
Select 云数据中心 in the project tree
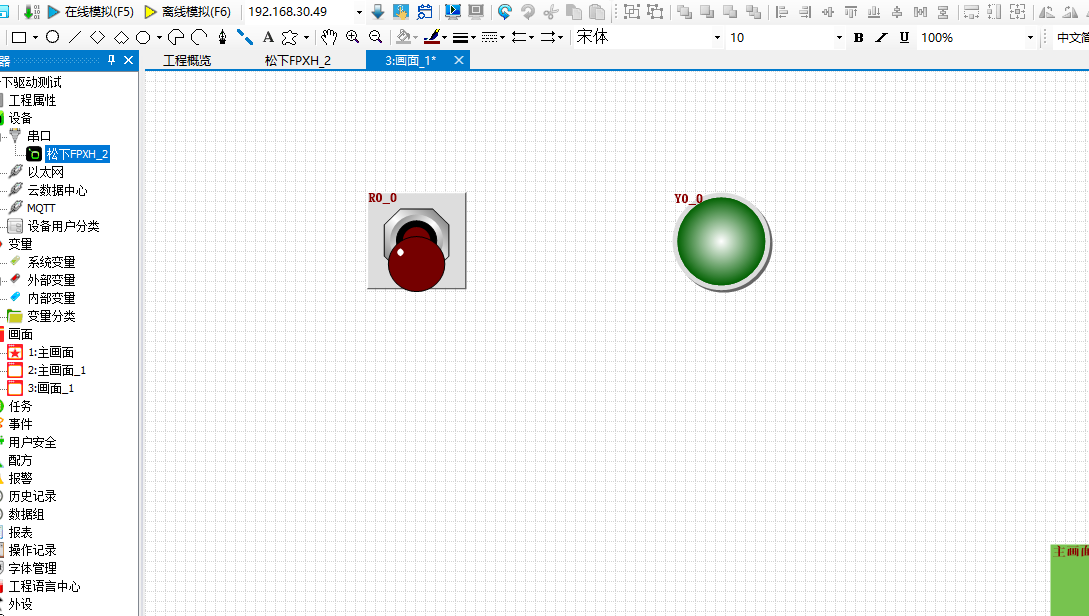[x=58, y=190]
